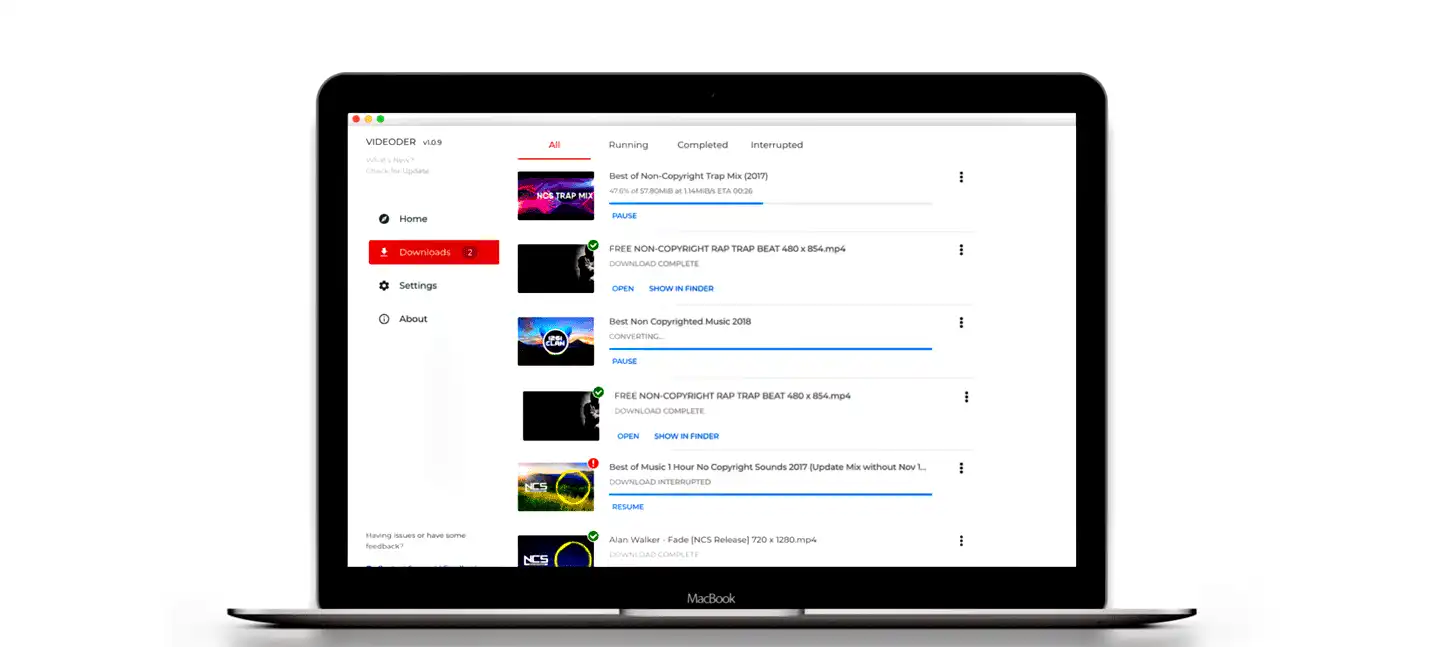Click SHOW IN FINDER below Trap Mix row
The width and height of the screenshot is (1430, 647).
pyautogui.click(x=681, y=289)
